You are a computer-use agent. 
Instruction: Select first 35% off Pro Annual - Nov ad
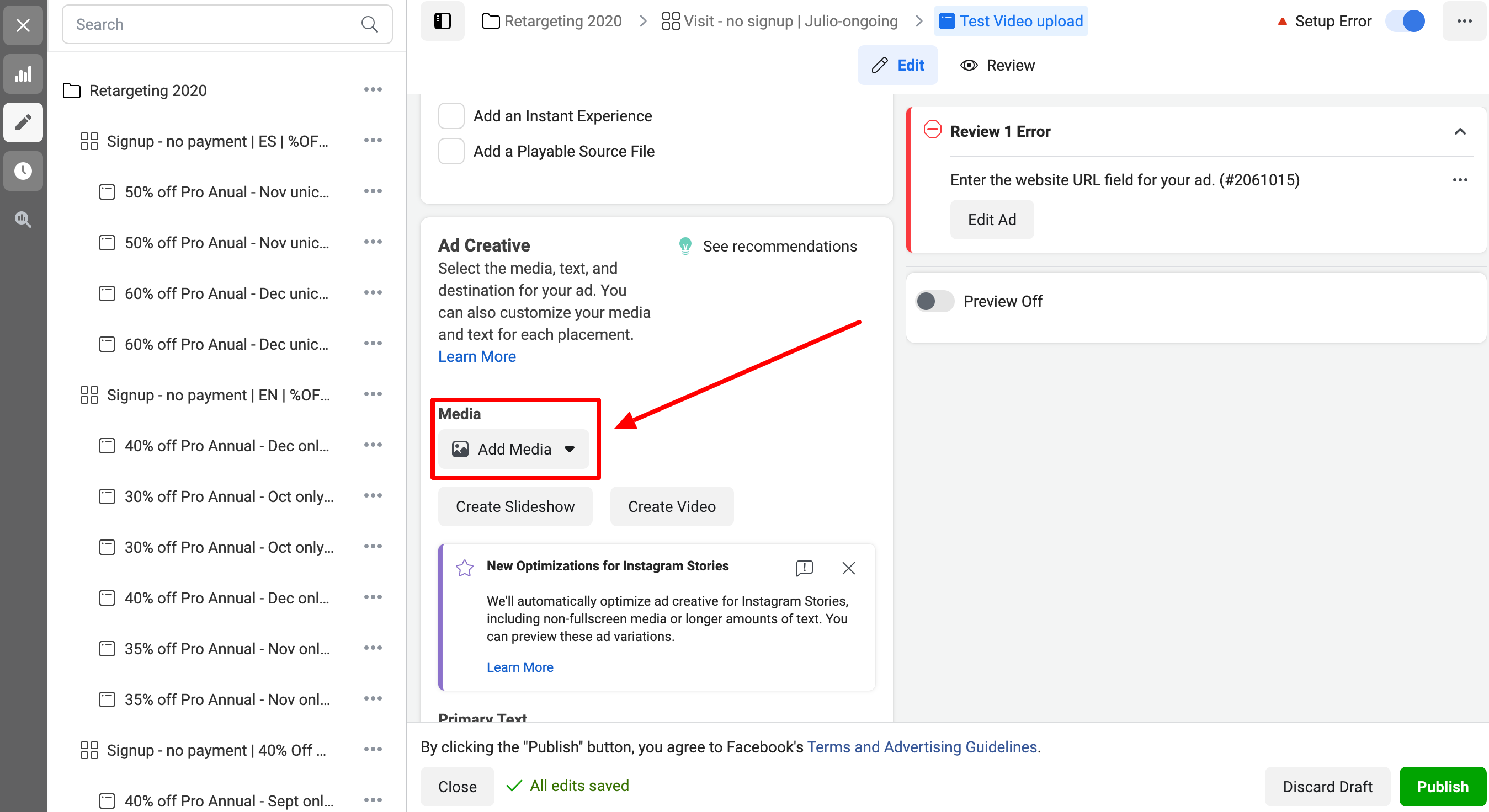click(227, 649)
